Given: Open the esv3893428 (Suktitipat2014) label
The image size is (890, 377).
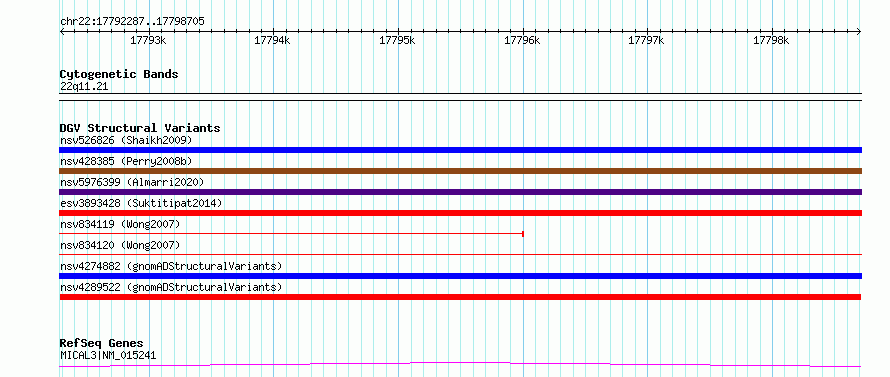Looking at the screenshot, I should tap(141, 203).
